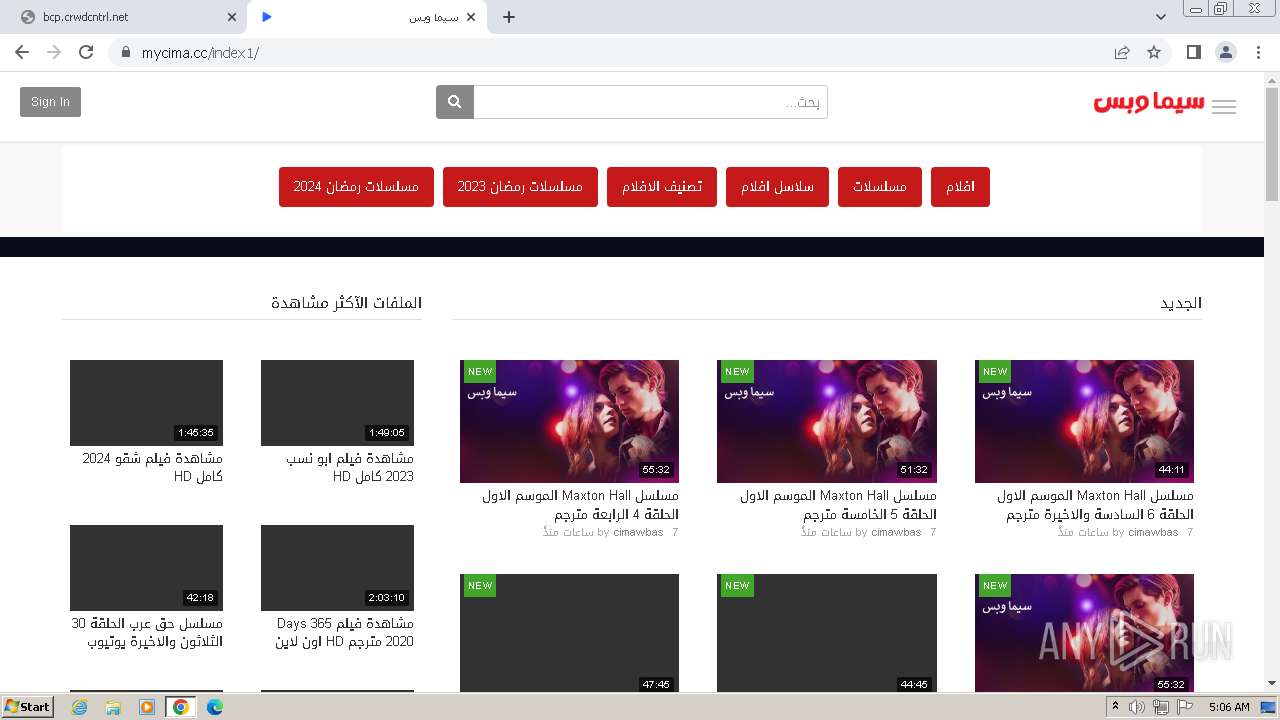Click cimawbas author under episode 4
Image resolution: width=1280 pixels, height=720 pixels.
(x=638, y=533)
